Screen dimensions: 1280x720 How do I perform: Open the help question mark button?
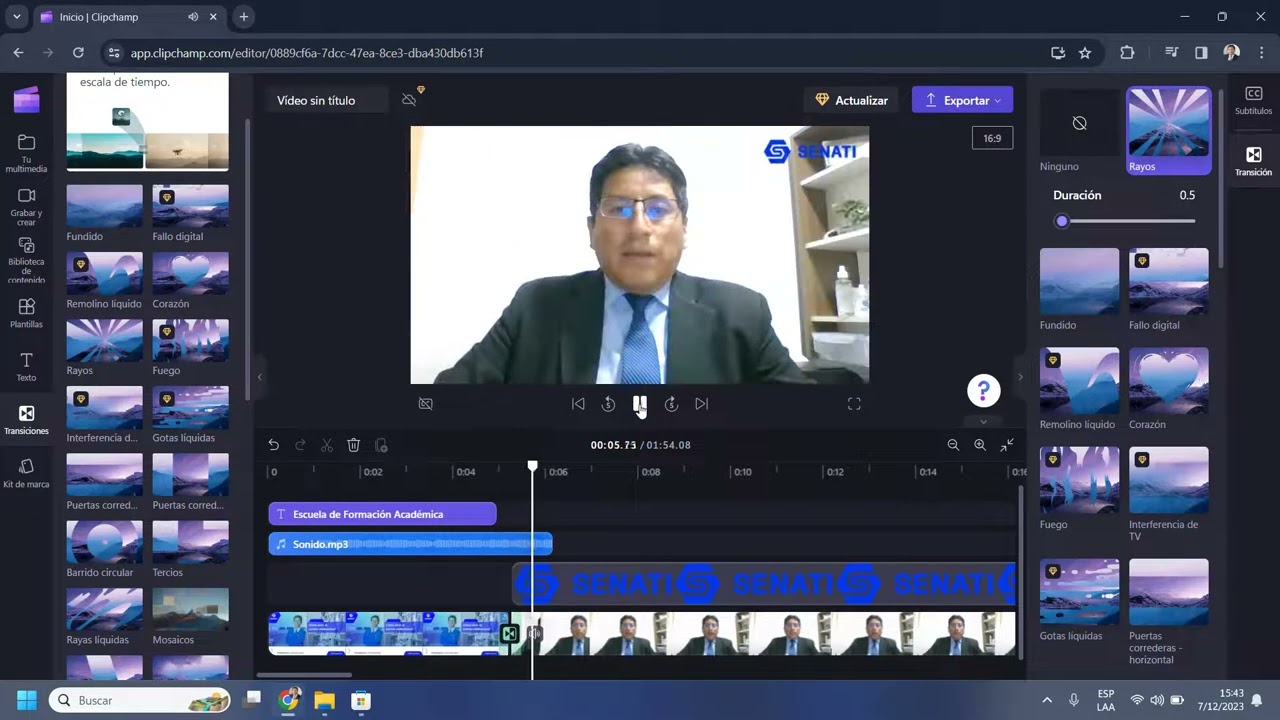tap(984, 391)
